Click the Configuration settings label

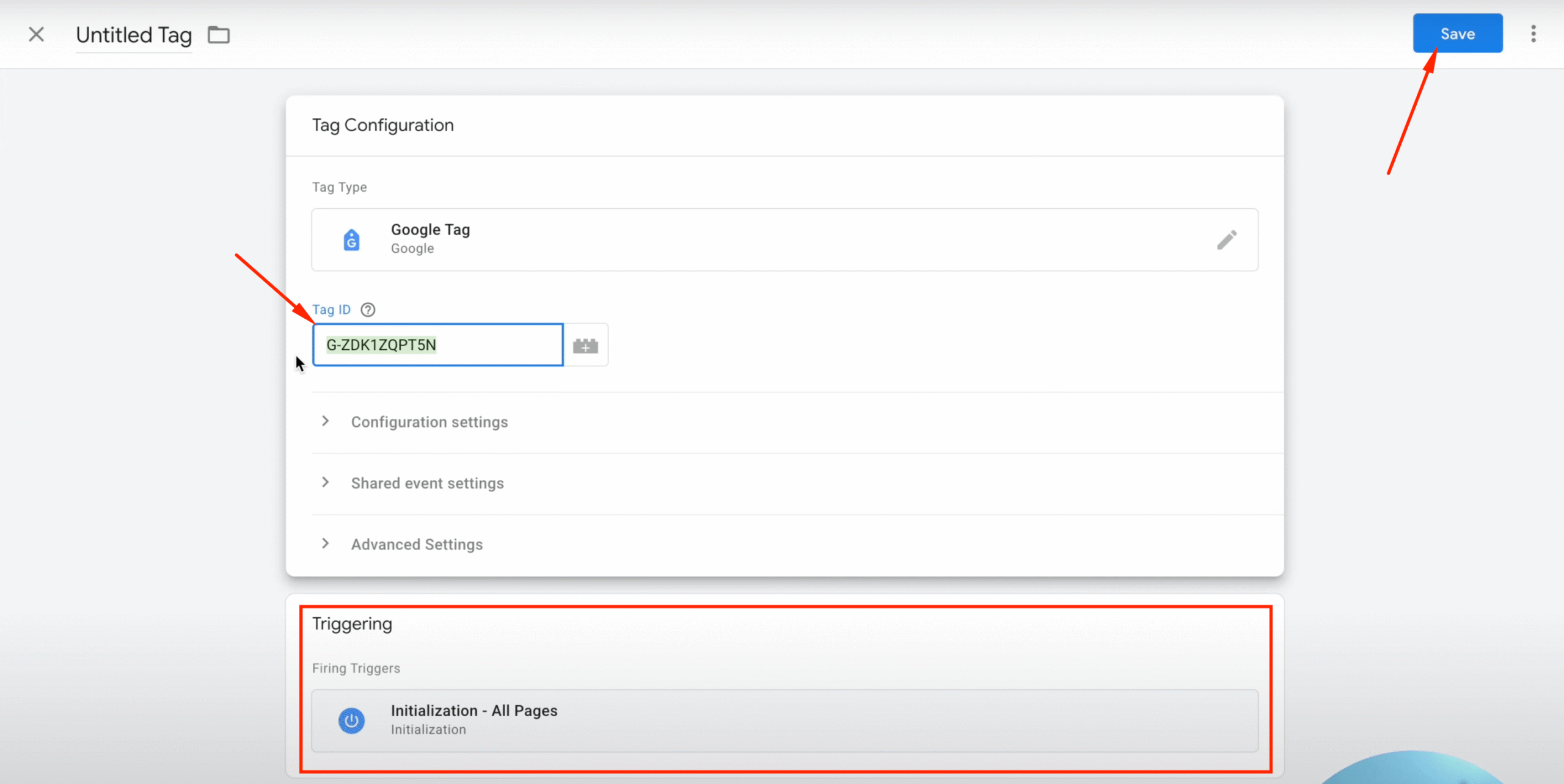point(429,422)
